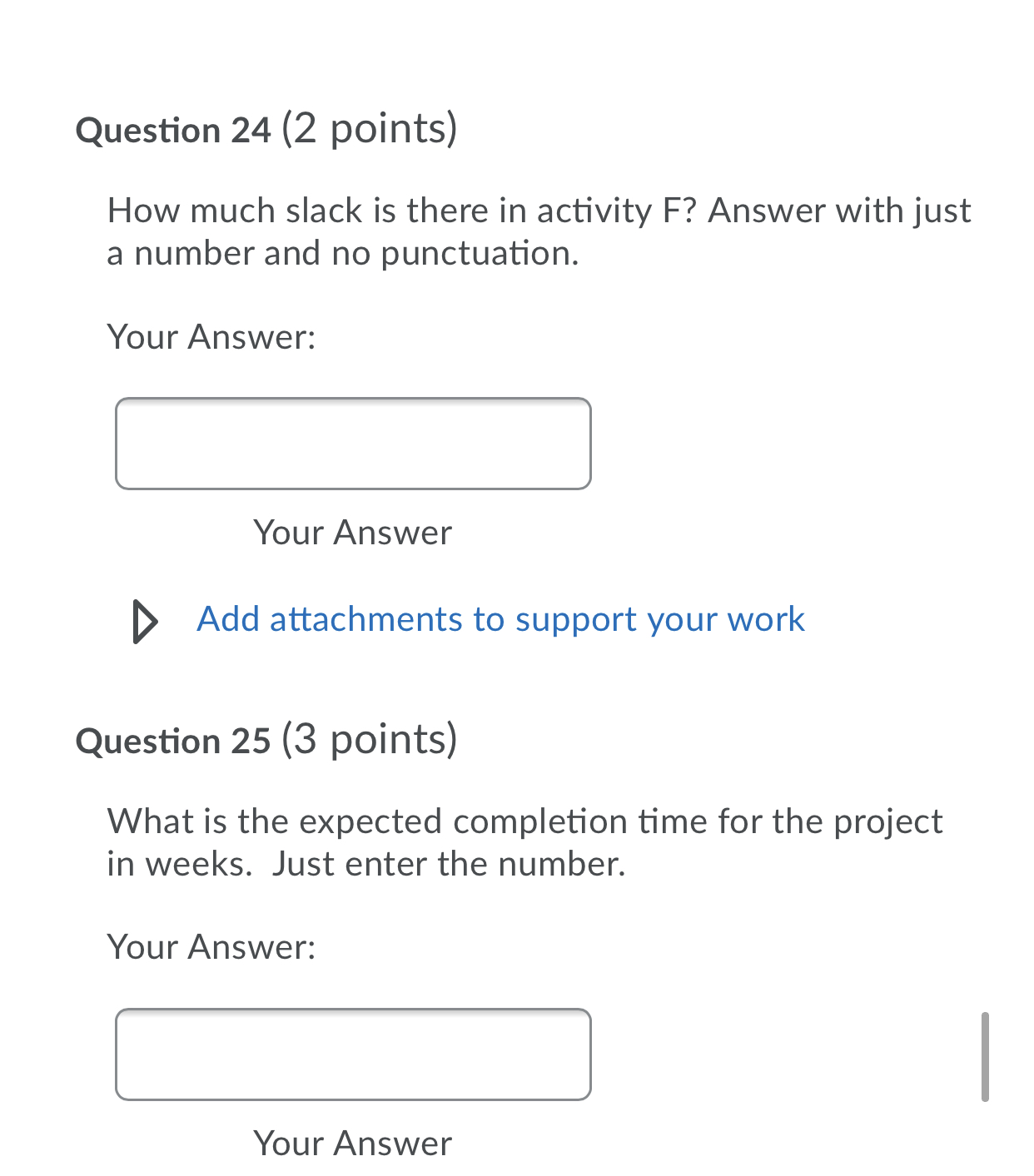The height and width of the screenshot is (1176, 1034).
Task: Click the Question 24 heading
Action: click(173, 128)
